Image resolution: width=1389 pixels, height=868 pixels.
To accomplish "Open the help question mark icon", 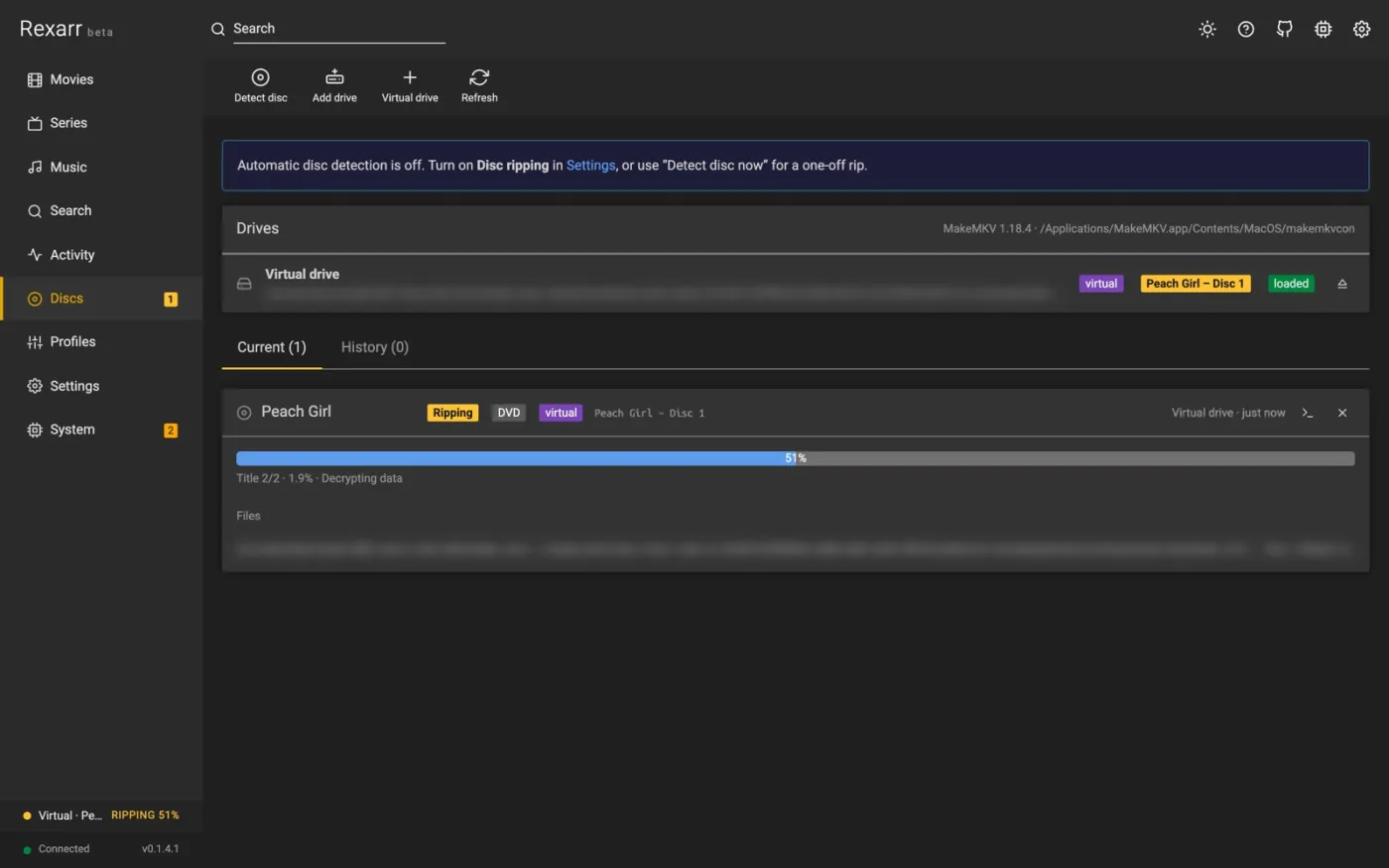I will click(x=1246, y=29).
